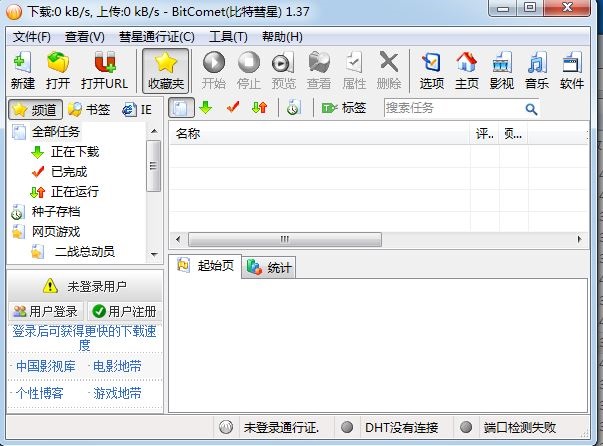The width and height of the screenshot is (603, 446).
Task: Click the tree panel scroll up arrow
Action: point(154,131)
